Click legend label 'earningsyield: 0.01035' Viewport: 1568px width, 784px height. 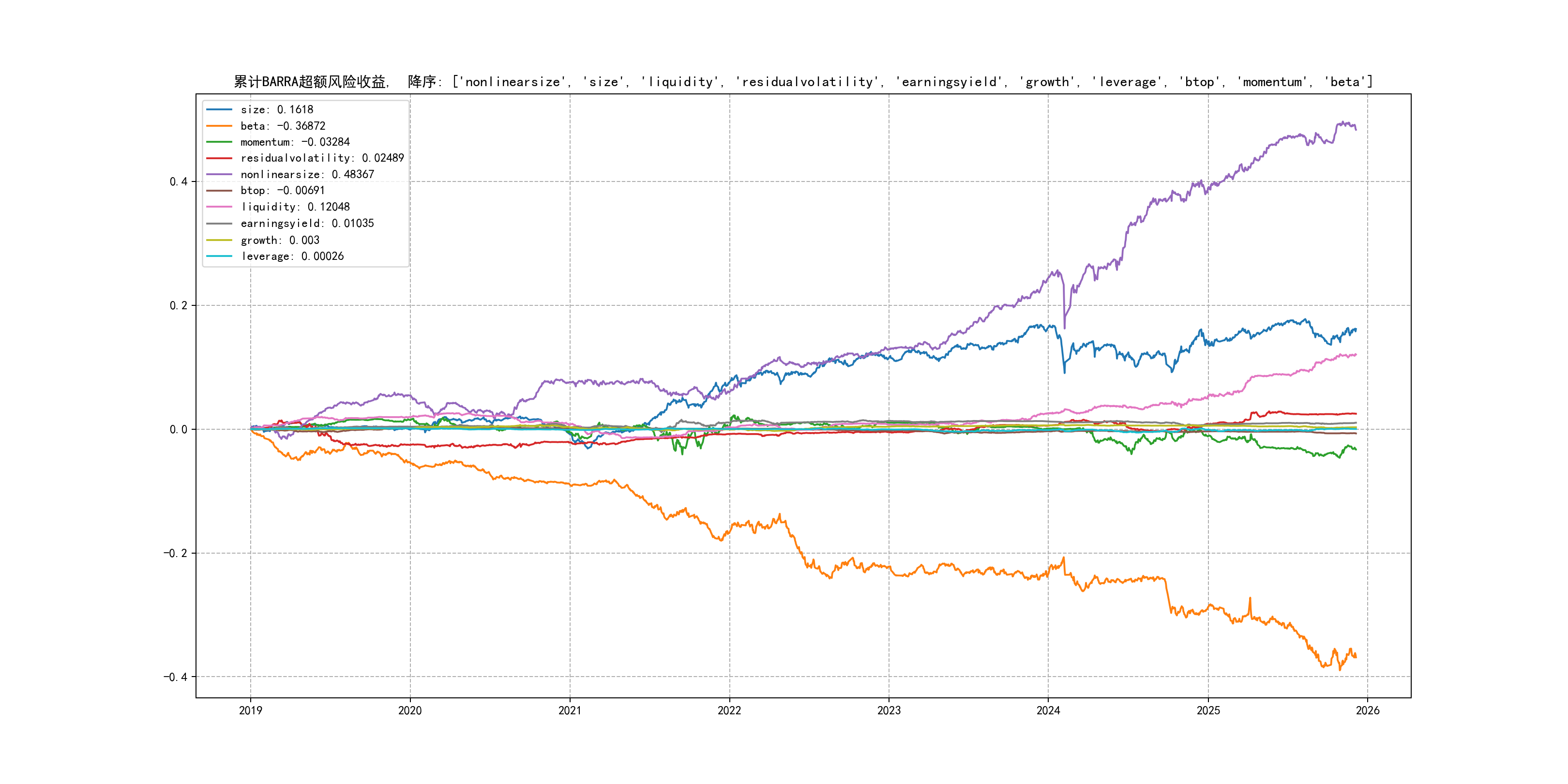point(307,224)
